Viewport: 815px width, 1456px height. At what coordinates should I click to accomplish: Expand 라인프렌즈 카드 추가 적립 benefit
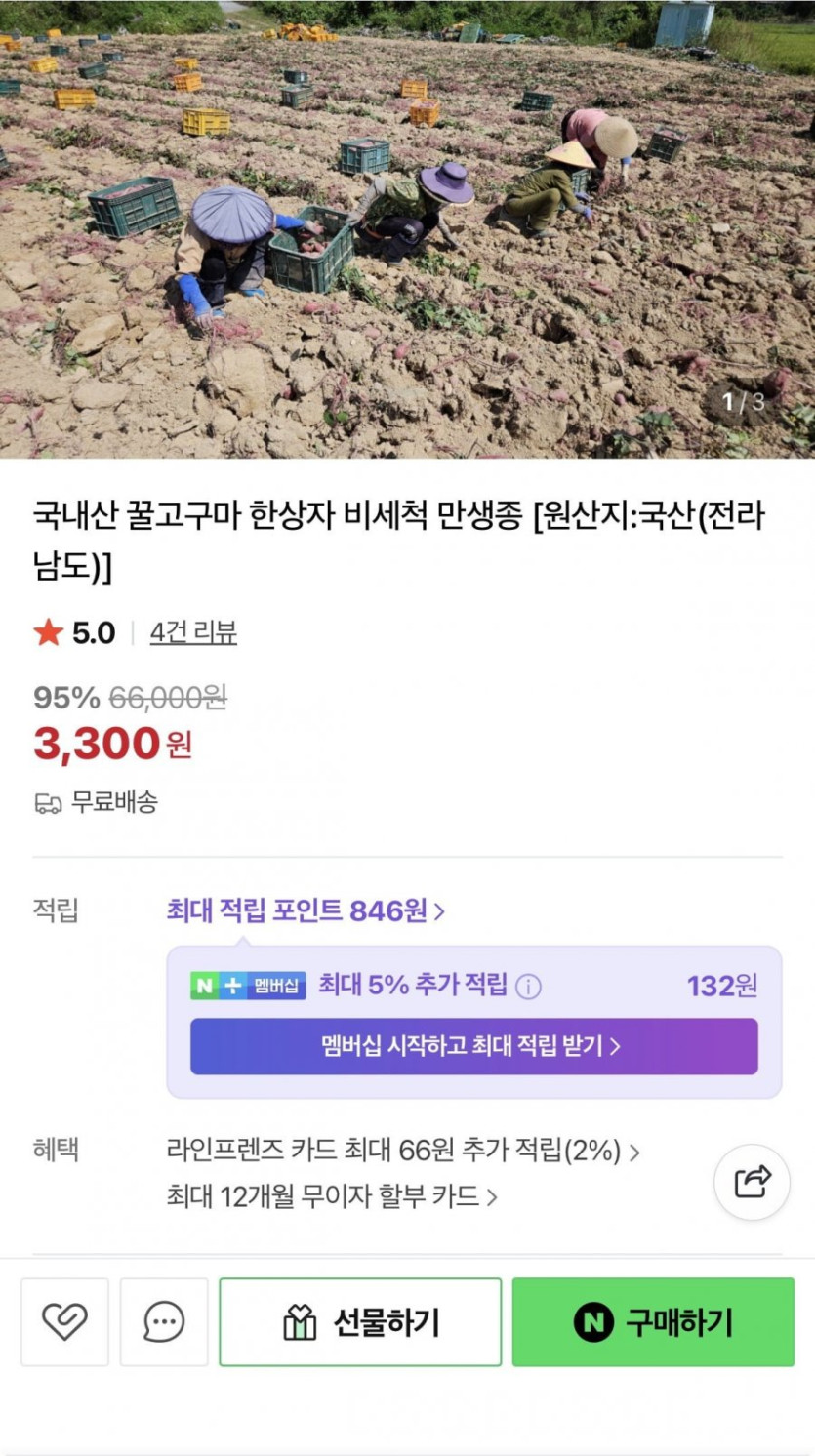(x=403, y=1151)
